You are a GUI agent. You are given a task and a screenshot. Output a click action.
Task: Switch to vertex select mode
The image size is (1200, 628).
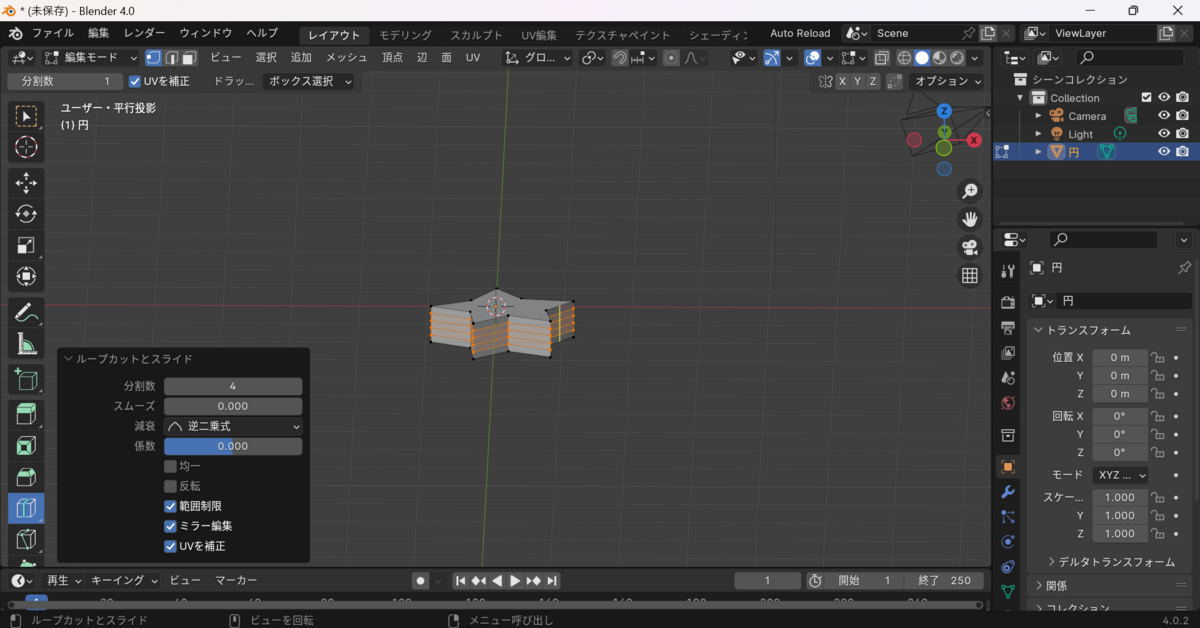(154, 58)
